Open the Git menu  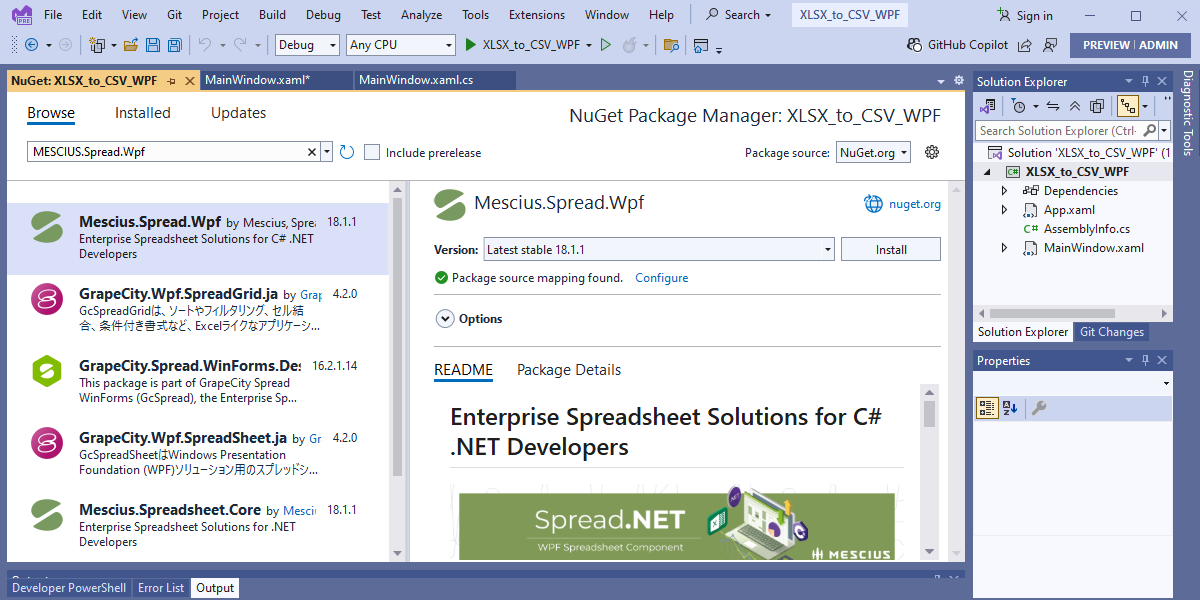coord(175,15)
